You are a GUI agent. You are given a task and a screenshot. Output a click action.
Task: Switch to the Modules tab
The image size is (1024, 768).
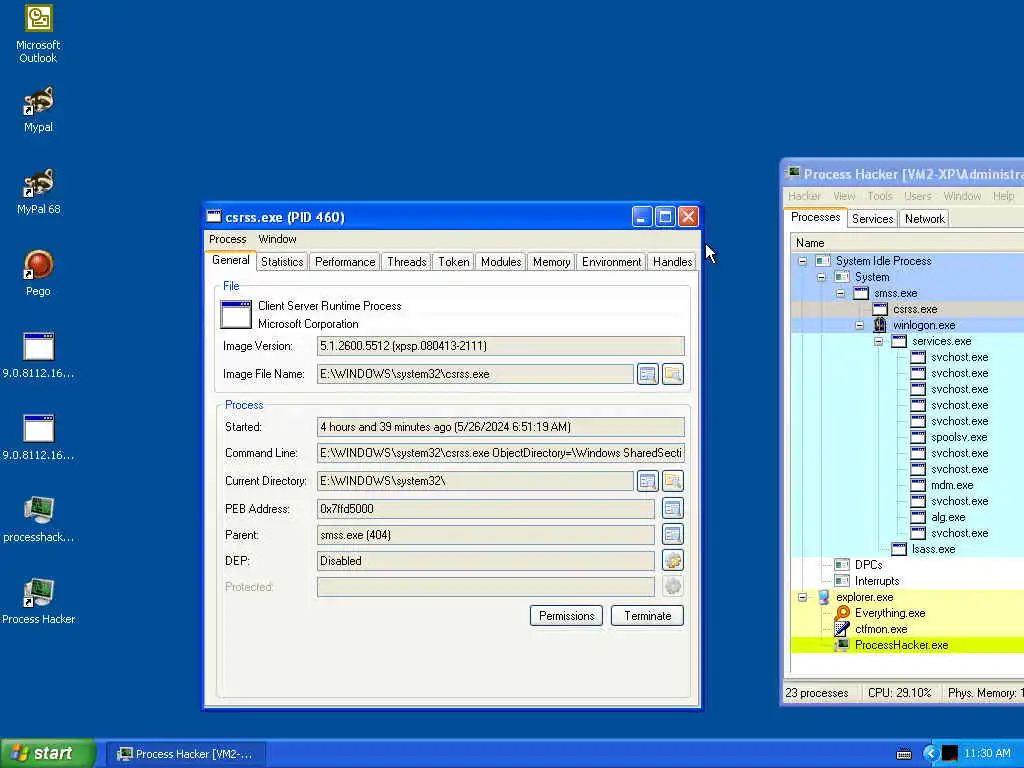click(x=501, y=262)
